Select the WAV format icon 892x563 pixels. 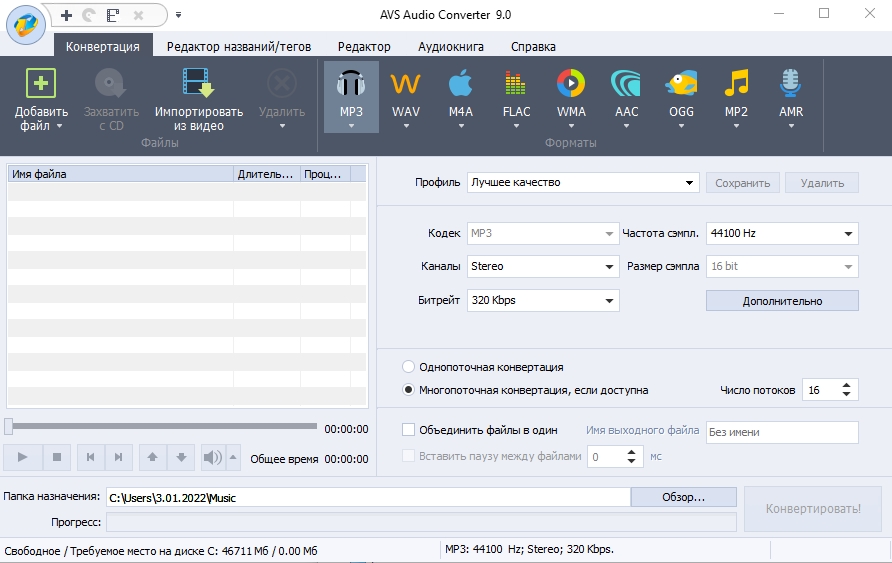coord(406,84)
